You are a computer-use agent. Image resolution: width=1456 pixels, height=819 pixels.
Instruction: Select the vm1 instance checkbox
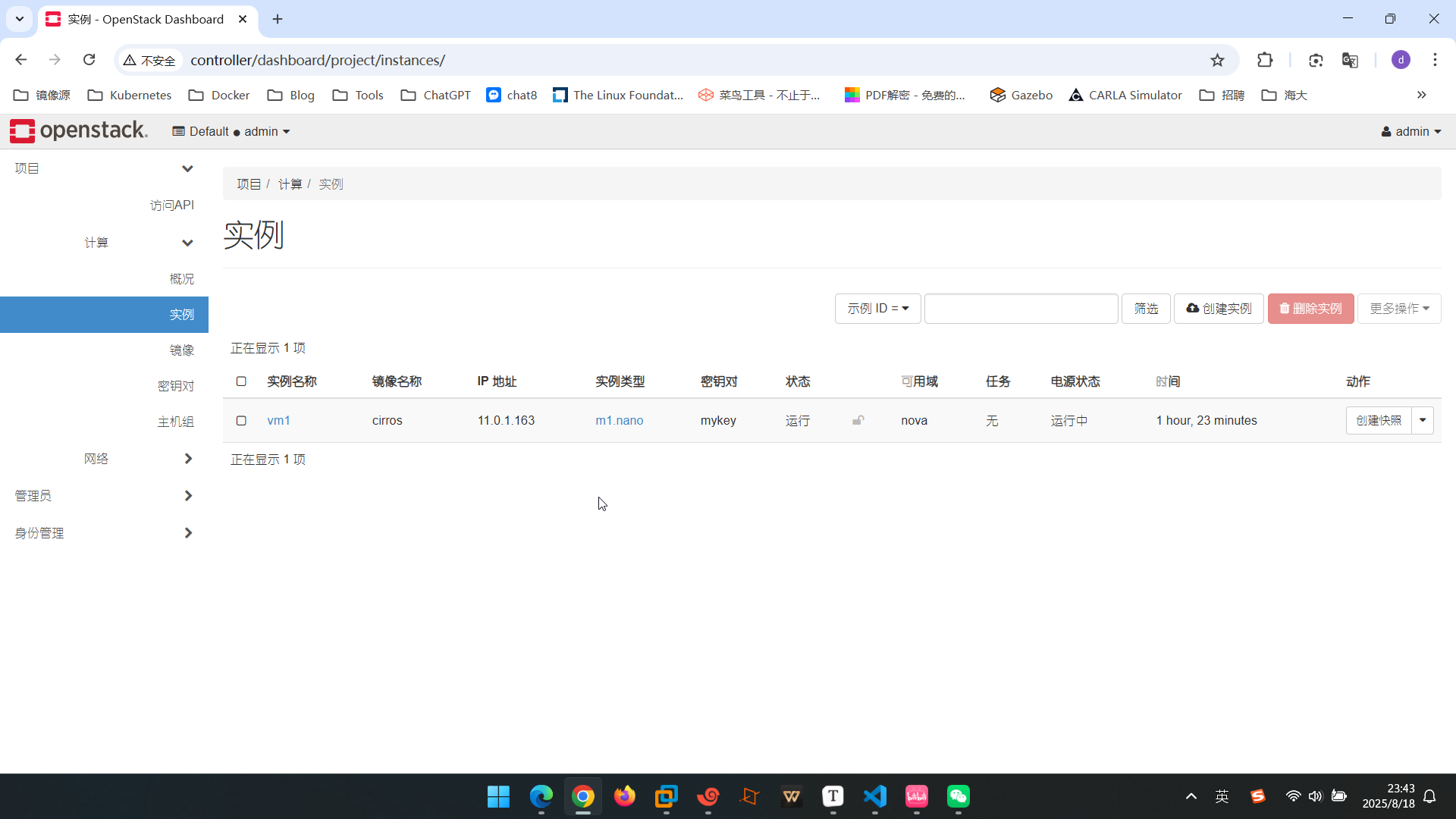[x=241, y=420]
